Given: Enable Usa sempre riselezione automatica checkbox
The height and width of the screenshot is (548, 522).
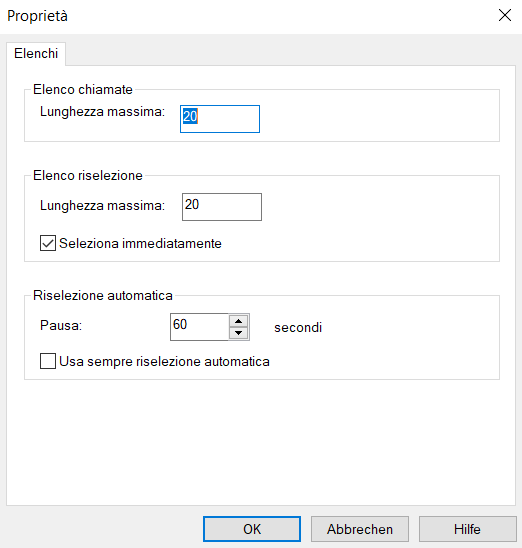Looking at the screenshot, I should 48,361.
